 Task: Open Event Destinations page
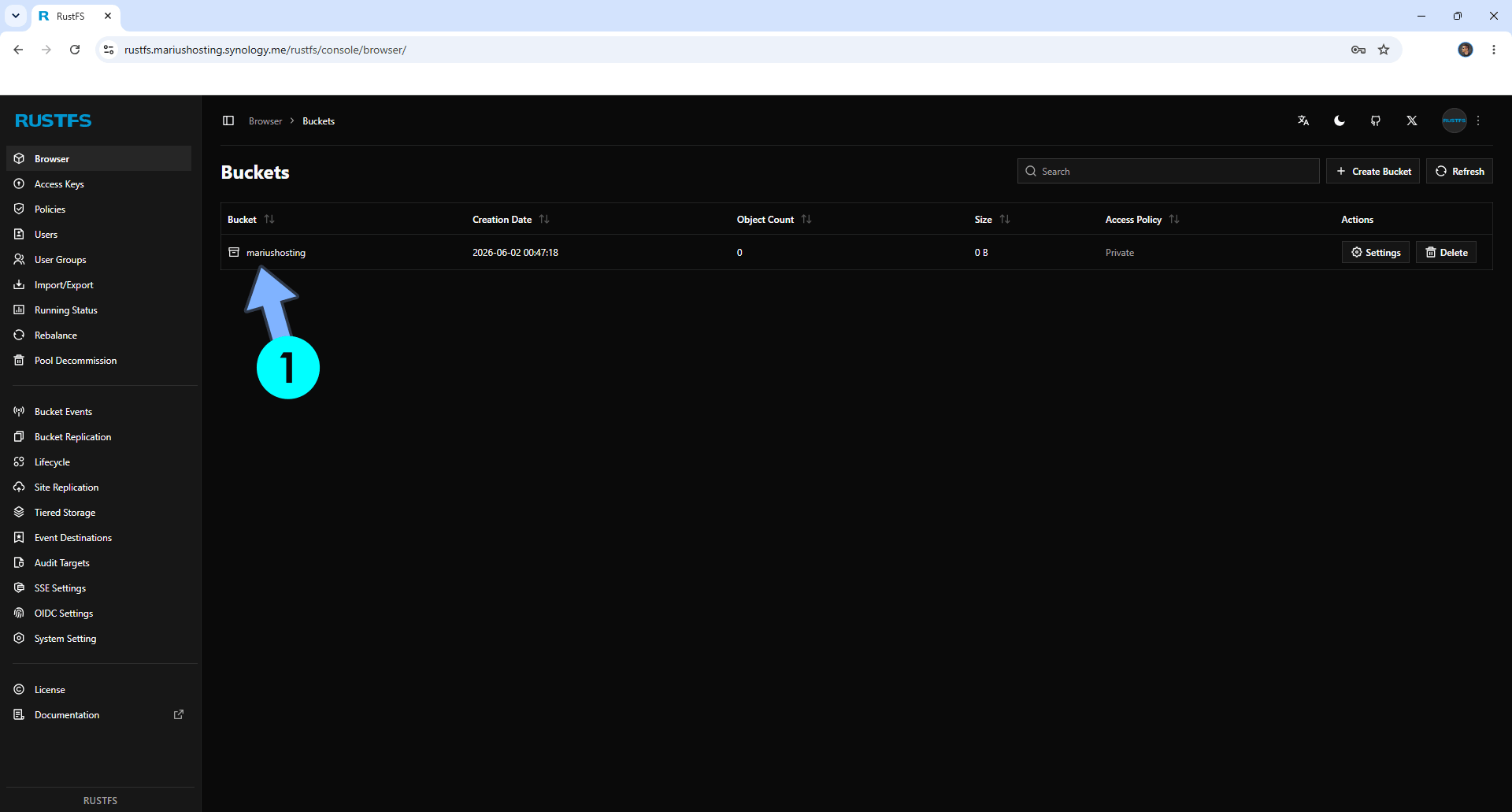tap(98, 537)
